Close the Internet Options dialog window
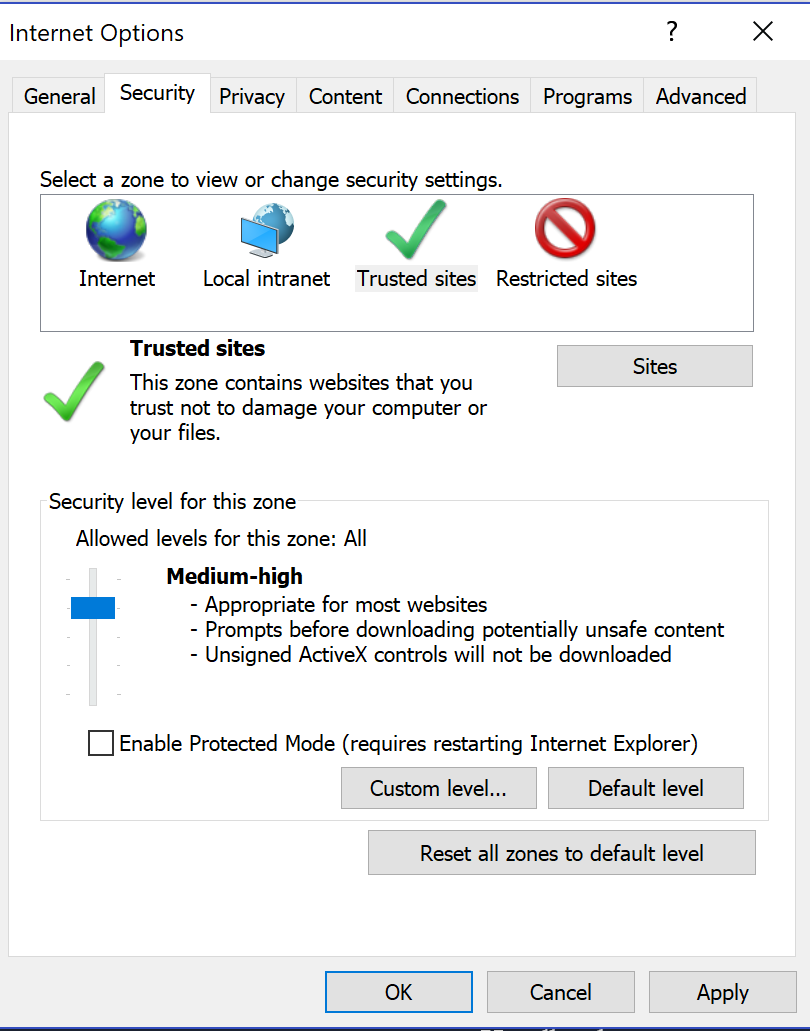Screen dimensions: 810x1031 (x=763, y=32)
